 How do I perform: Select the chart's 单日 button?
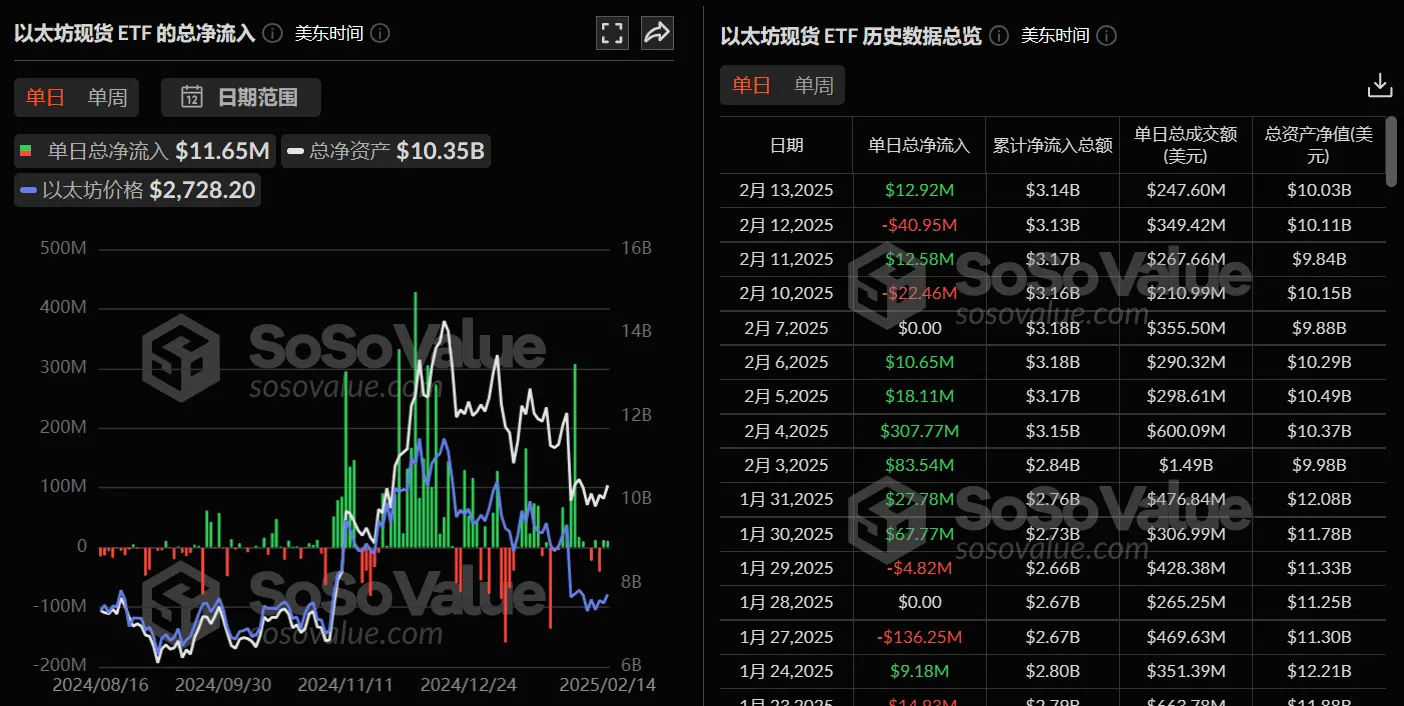click(45, 97)
